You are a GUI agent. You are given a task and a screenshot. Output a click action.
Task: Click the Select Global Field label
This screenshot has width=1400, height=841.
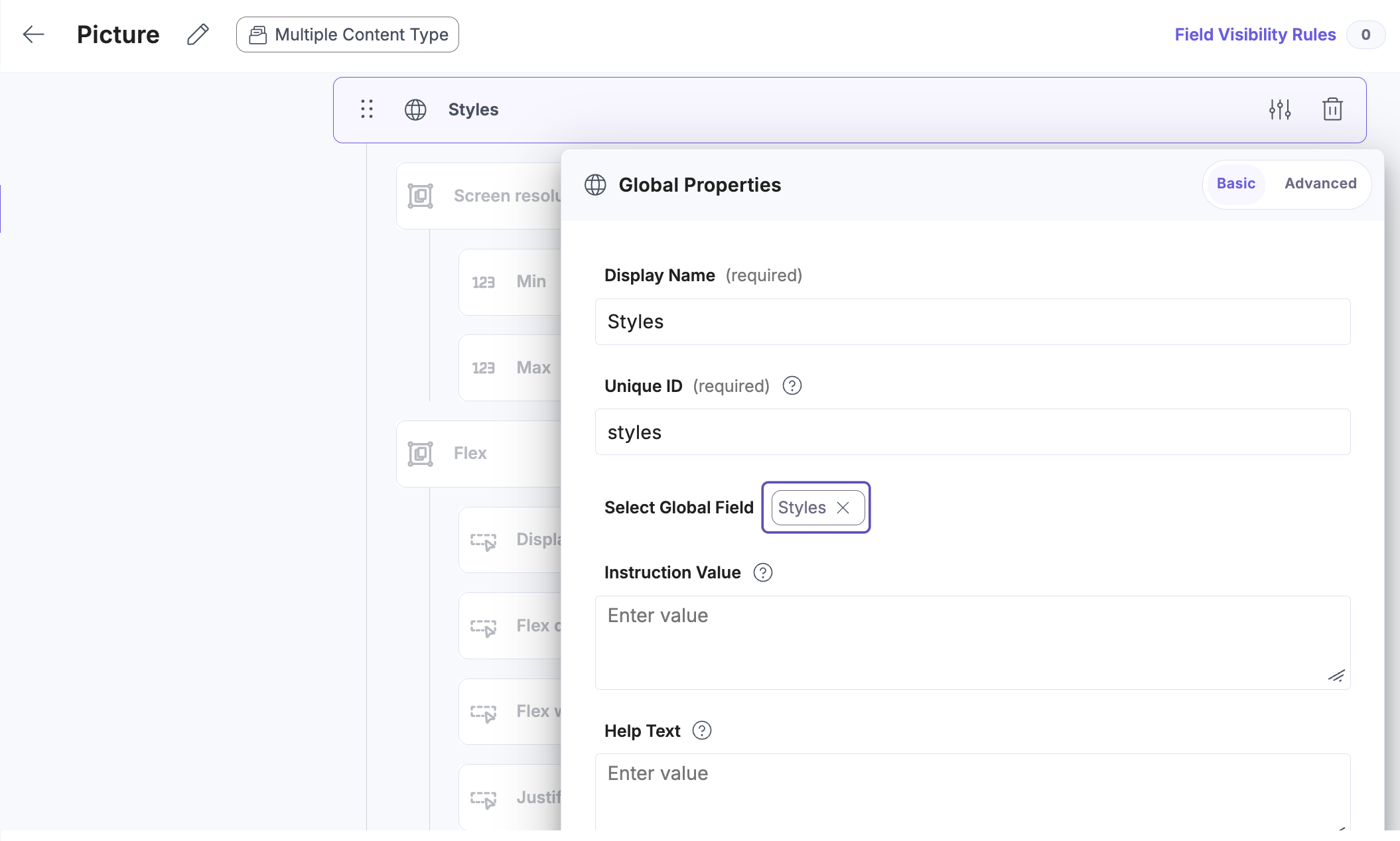[679, 507]
